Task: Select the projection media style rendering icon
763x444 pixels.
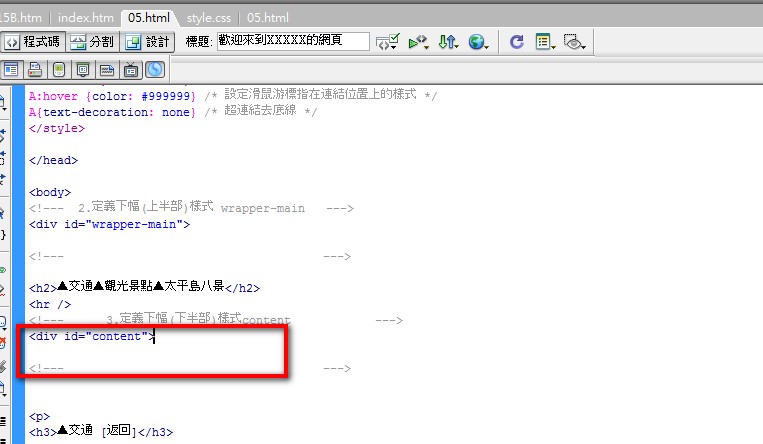Action: (x=83, y=69)
